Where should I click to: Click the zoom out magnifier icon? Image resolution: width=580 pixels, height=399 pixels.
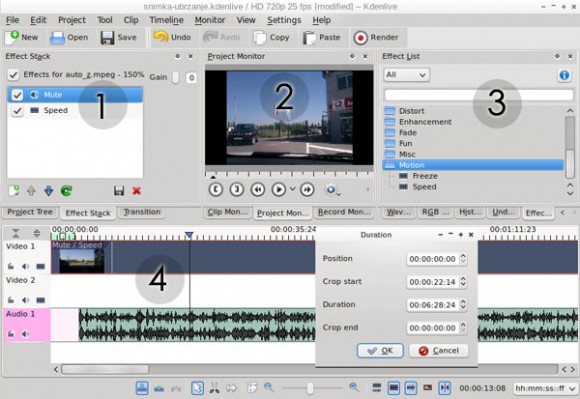(x=269, y=387)
